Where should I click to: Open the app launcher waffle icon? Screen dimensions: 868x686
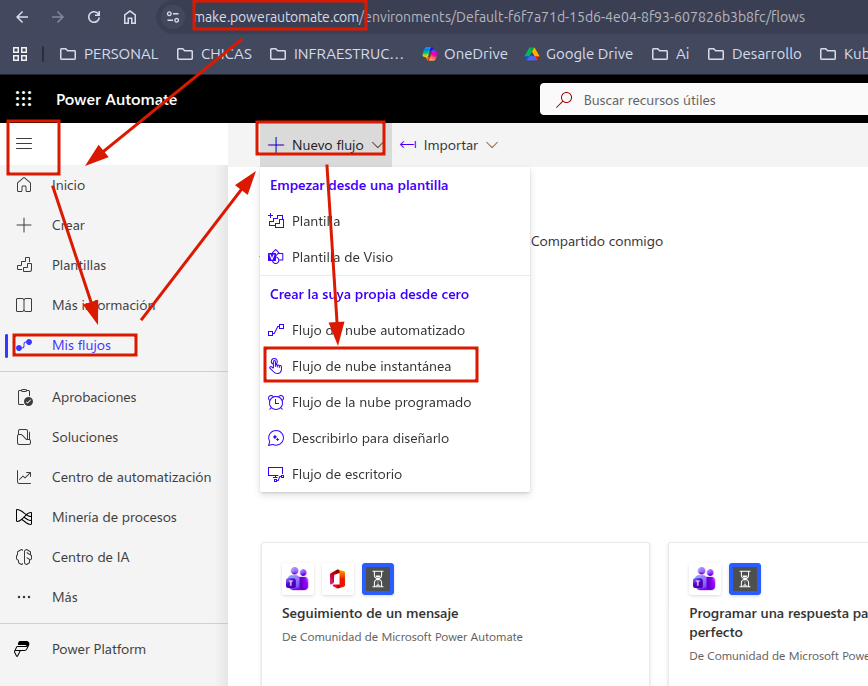[x=24, y=99]
